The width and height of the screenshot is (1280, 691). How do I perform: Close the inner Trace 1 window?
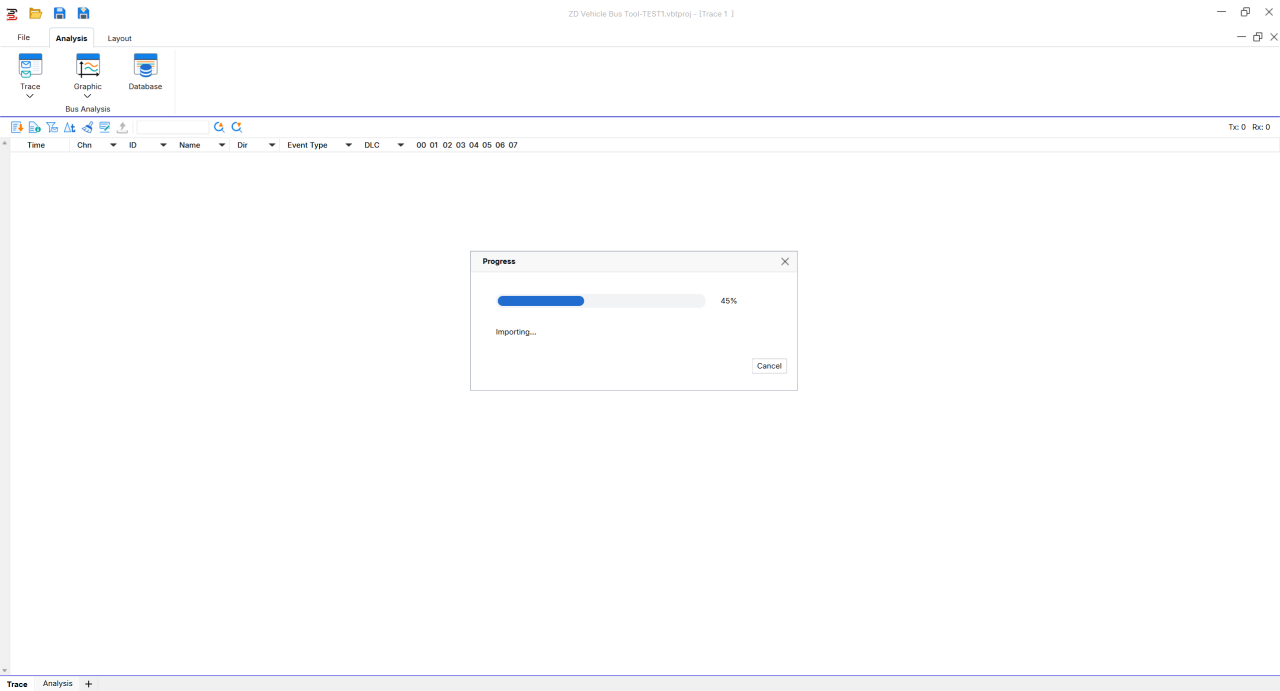point(1273,37)
